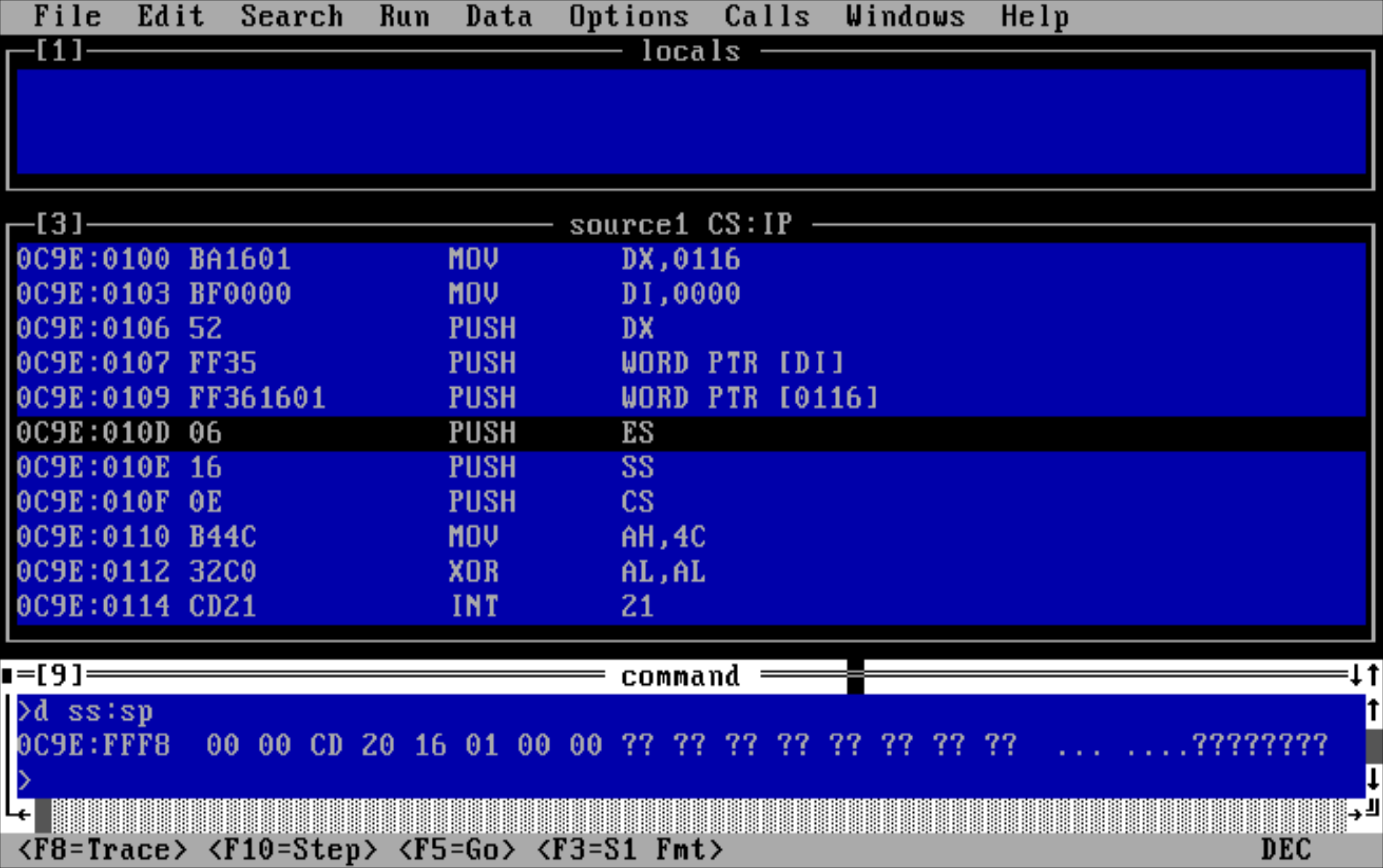The height and width of the screenshot is (868, 1383).
Task: Click the F8=Trace status bar button
Action: point(102,850)
